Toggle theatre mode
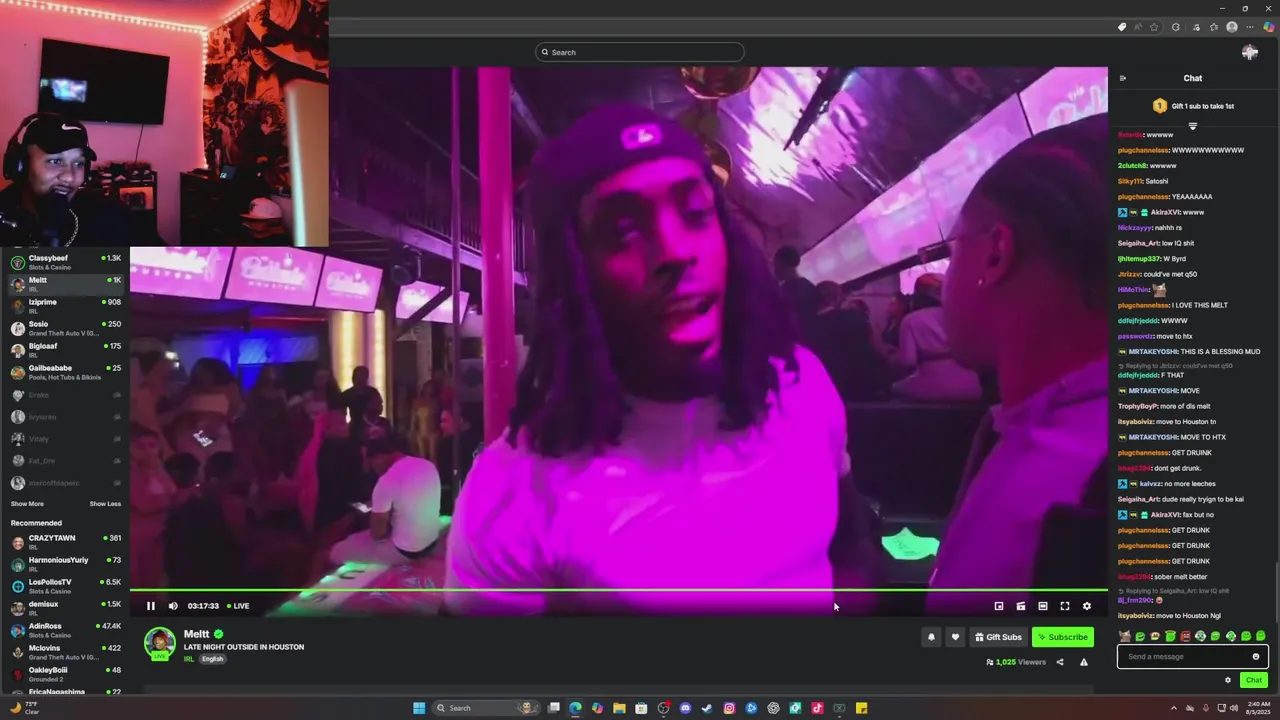The height and width of the screenshot is (720, 1280). pyautogui.click(x=1043, y=606)
